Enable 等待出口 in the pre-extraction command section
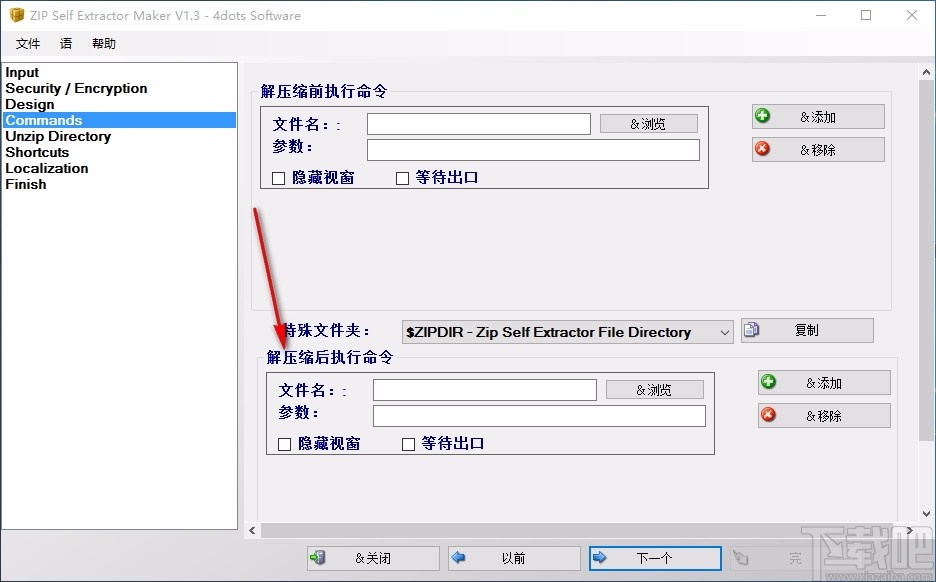Image resolution: width=936 pixels, height=582 pixels. pos(402,178)
